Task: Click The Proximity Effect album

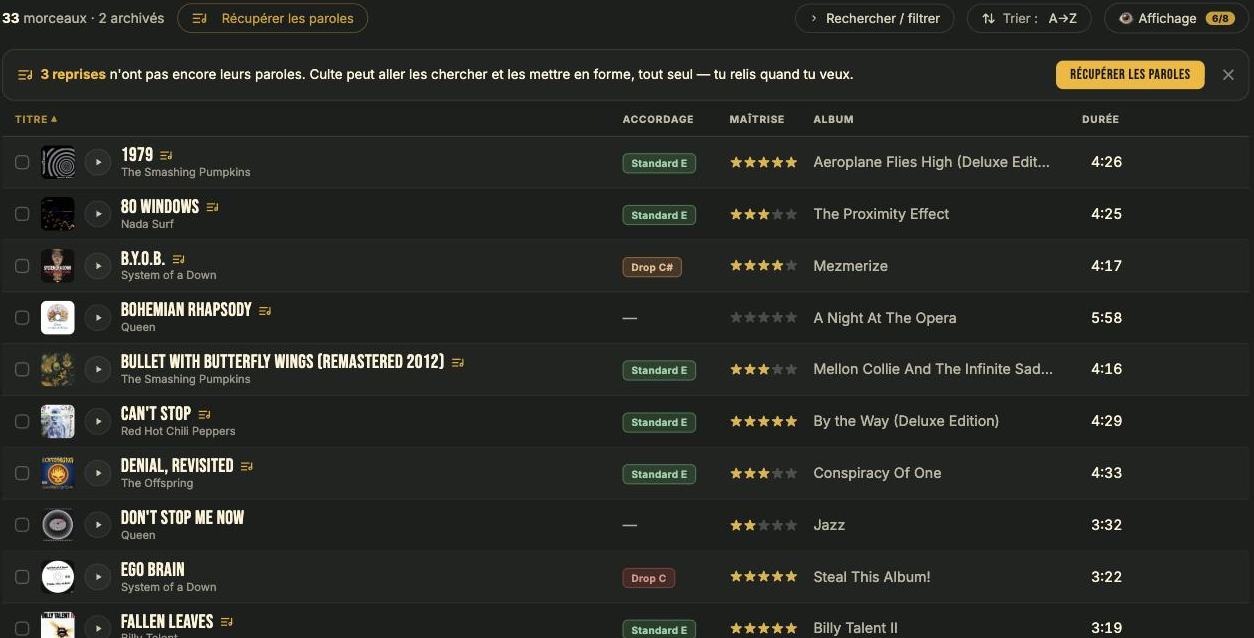Action: coord(881,214)
